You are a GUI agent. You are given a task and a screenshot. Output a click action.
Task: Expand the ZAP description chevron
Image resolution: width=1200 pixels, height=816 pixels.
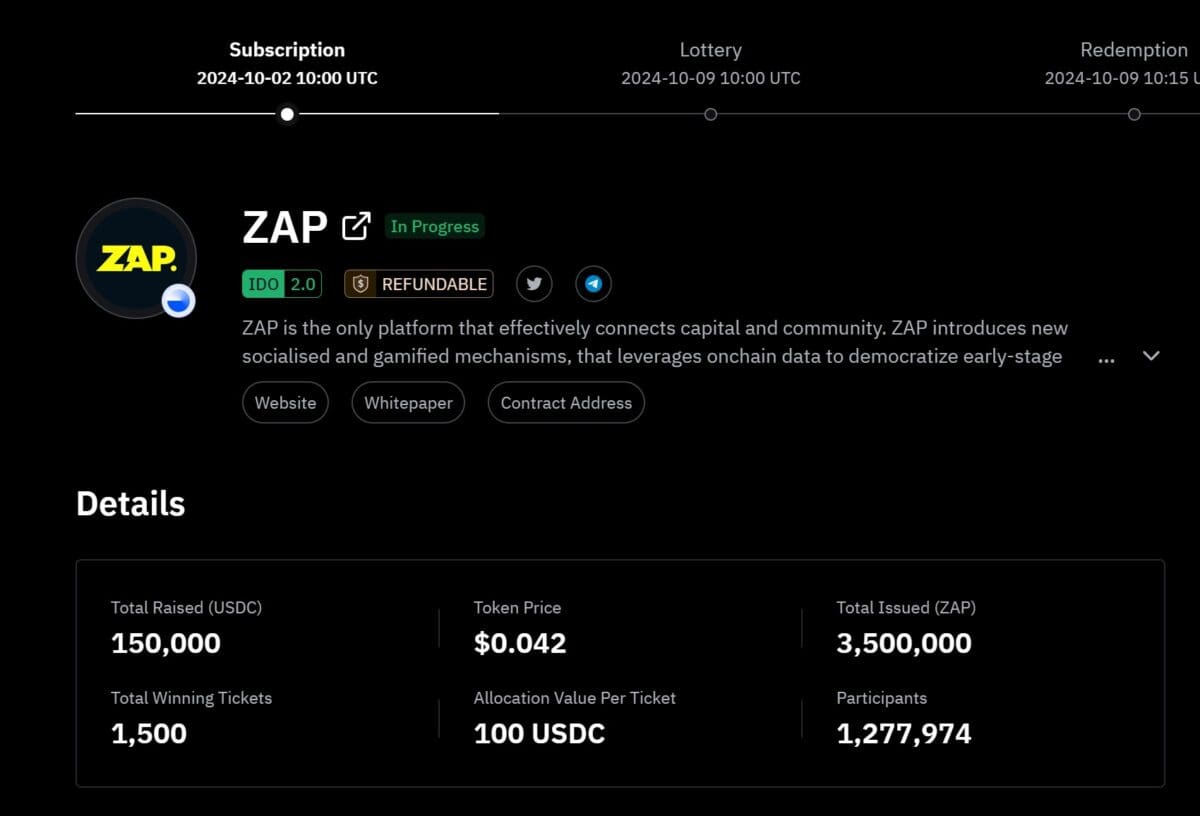tap(1151, 356)
